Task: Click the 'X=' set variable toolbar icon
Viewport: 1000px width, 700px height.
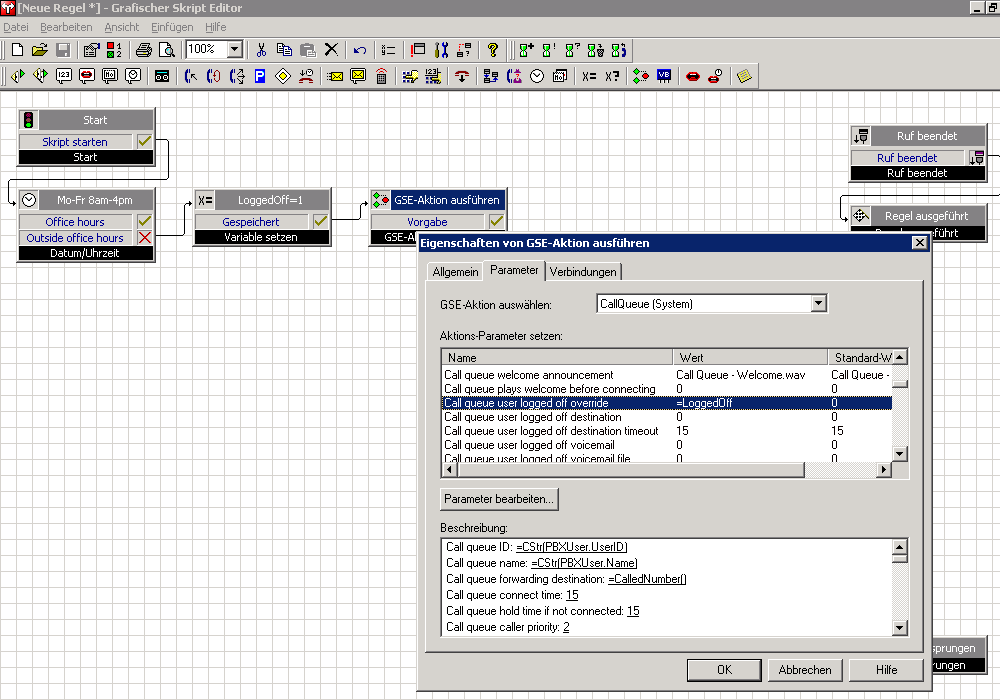Action: (589, 76)
